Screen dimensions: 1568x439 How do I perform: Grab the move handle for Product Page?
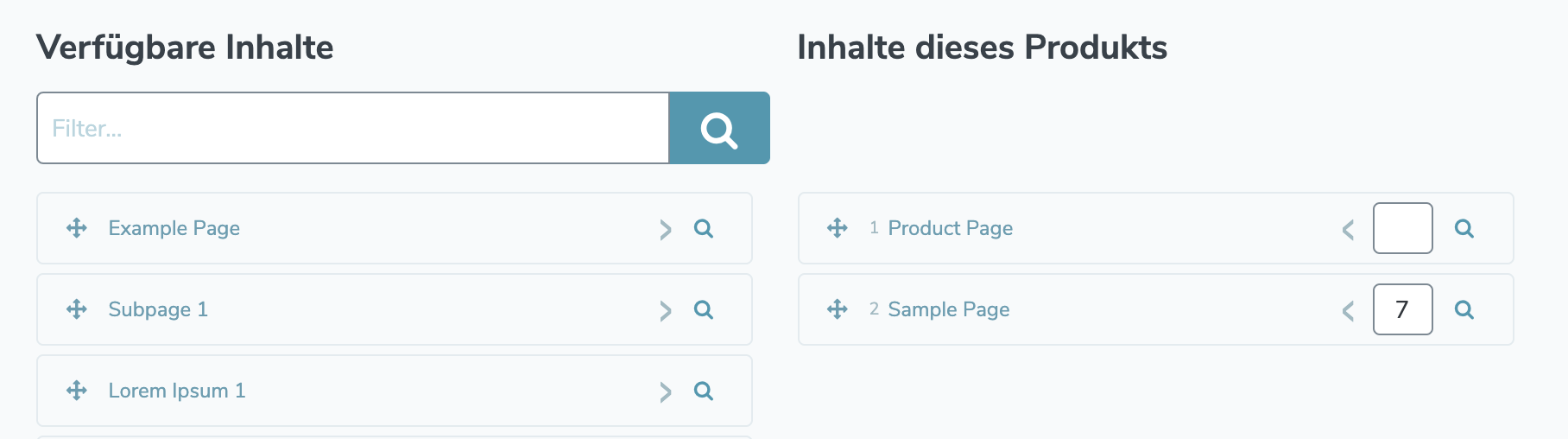(838, 228)
